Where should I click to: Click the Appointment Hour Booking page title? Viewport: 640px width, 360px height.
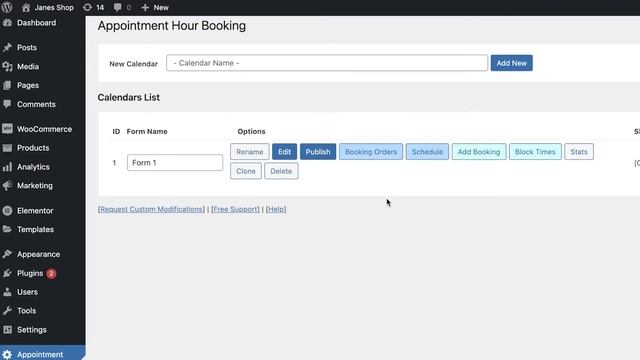tap(172, 26)
